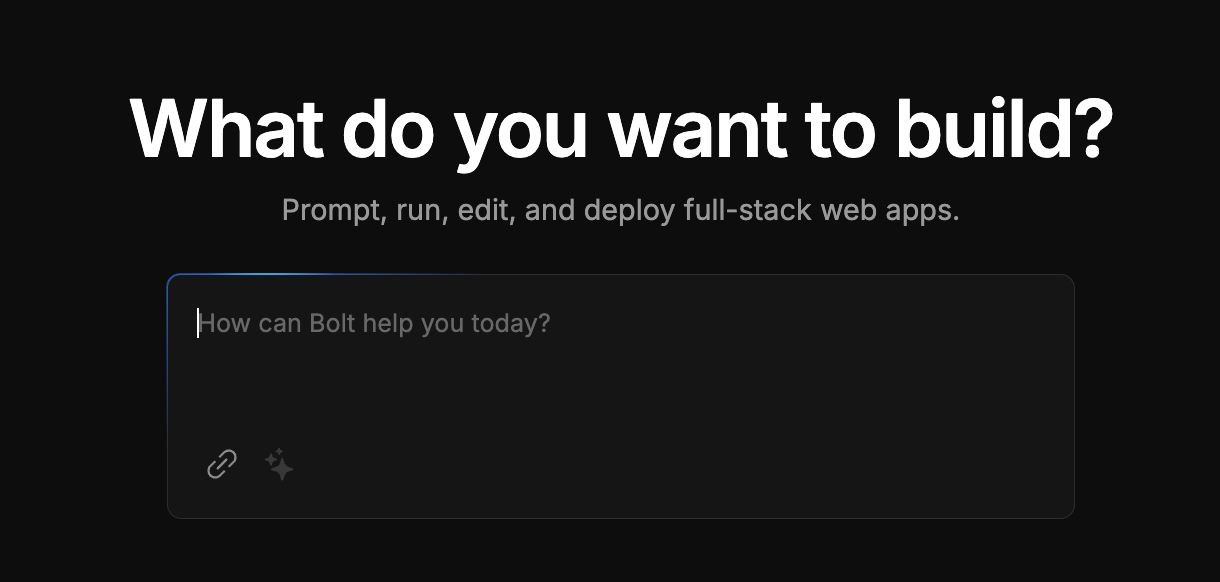Click "full-stack web apps" in the subtitle
This screenshot has height=582, width=1220.
(822, 211)
